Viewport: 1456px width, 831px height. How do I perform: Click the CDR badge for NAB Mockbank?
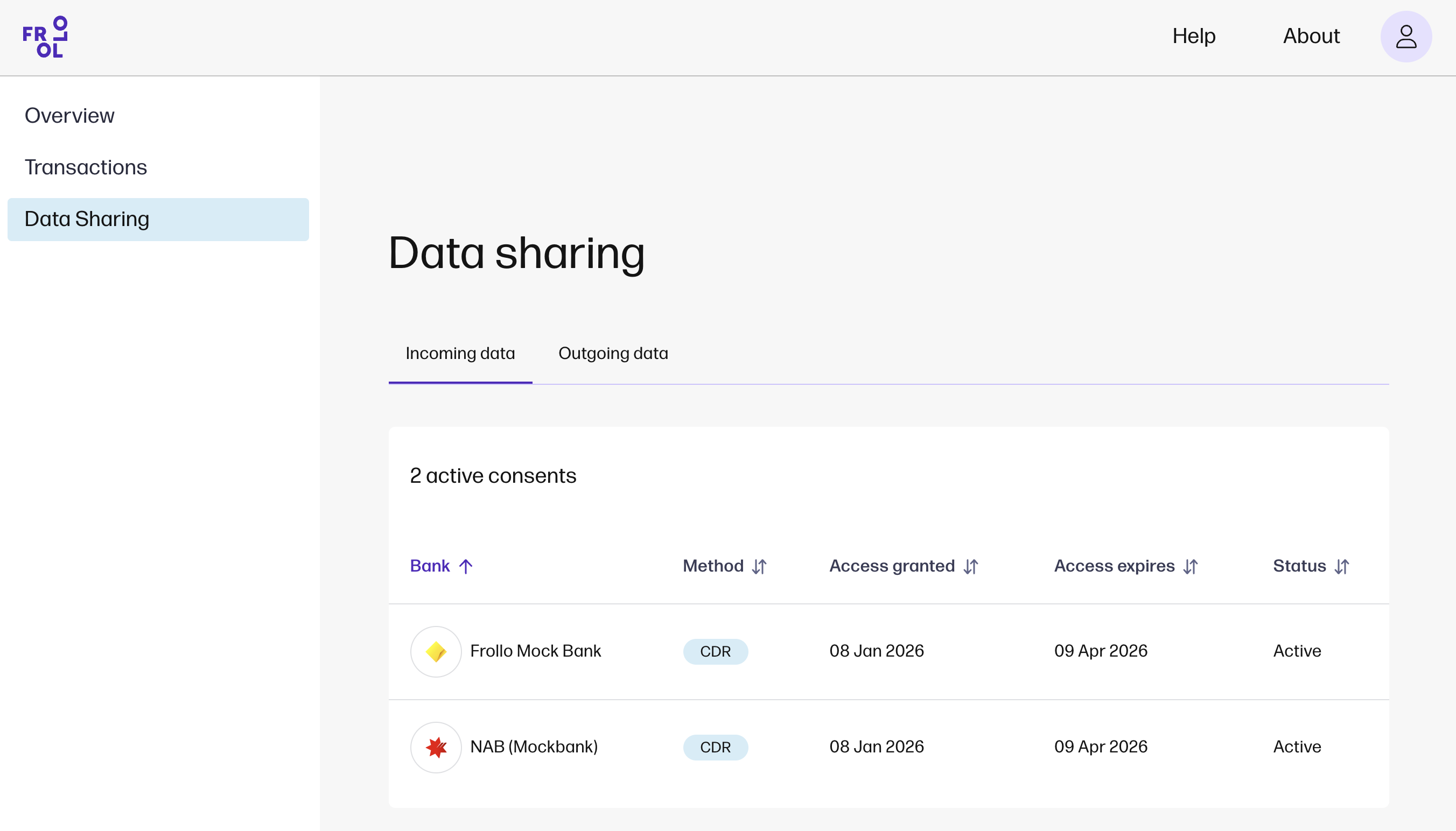tap(715, 747)
